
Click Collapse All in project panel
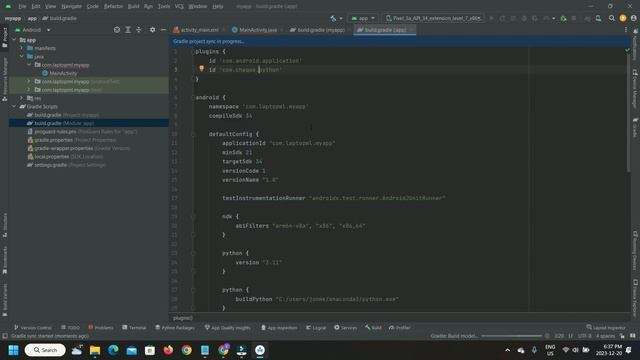click(x=139, y=30)
